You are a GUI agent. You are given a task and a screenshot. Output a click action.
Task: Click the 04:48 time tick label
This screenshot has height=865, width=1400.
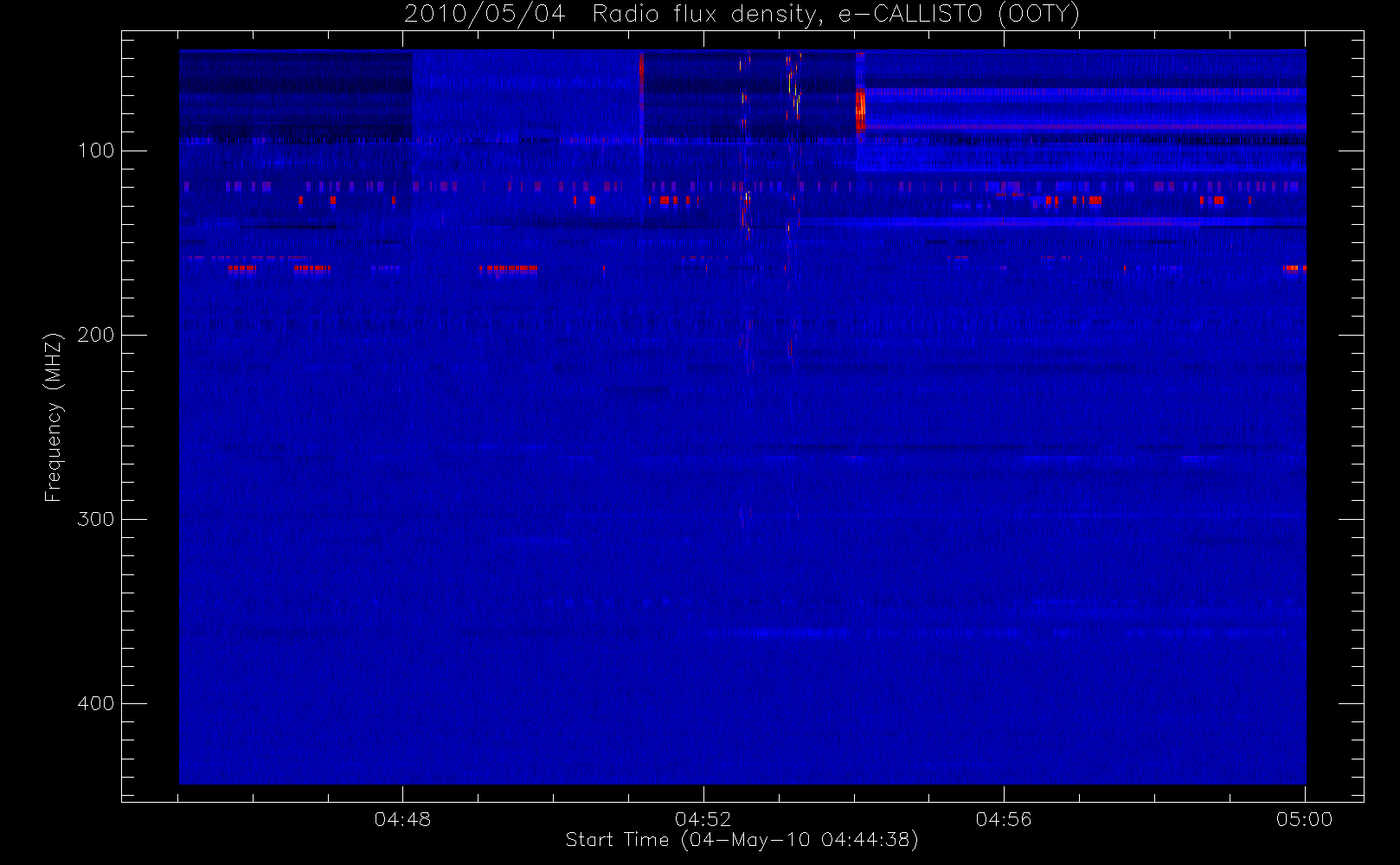pyautogui.click(x=402, y=819)
